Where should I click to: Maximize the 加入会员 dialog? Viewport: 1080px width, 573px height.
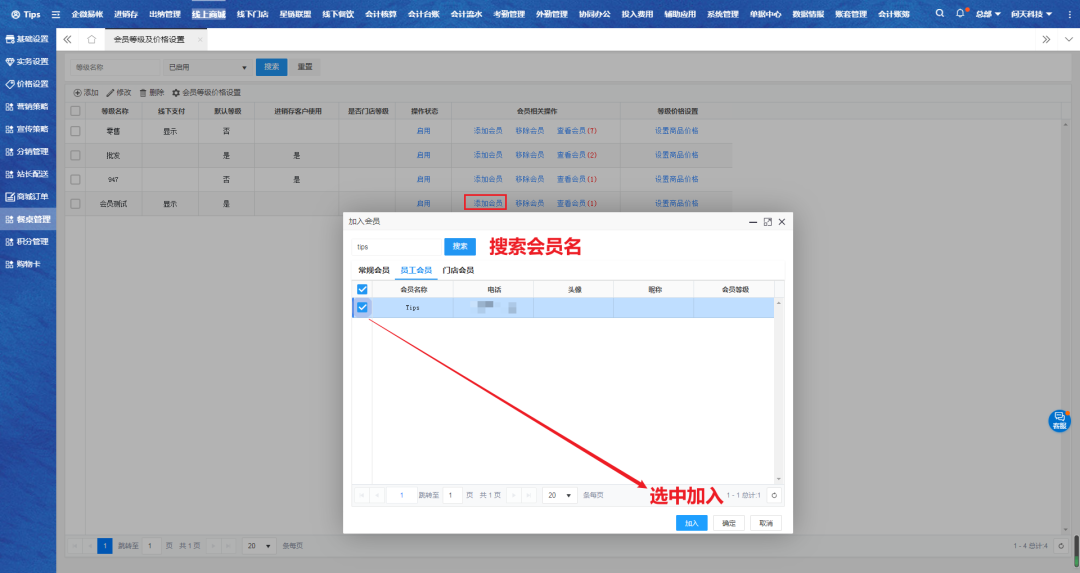767,221
